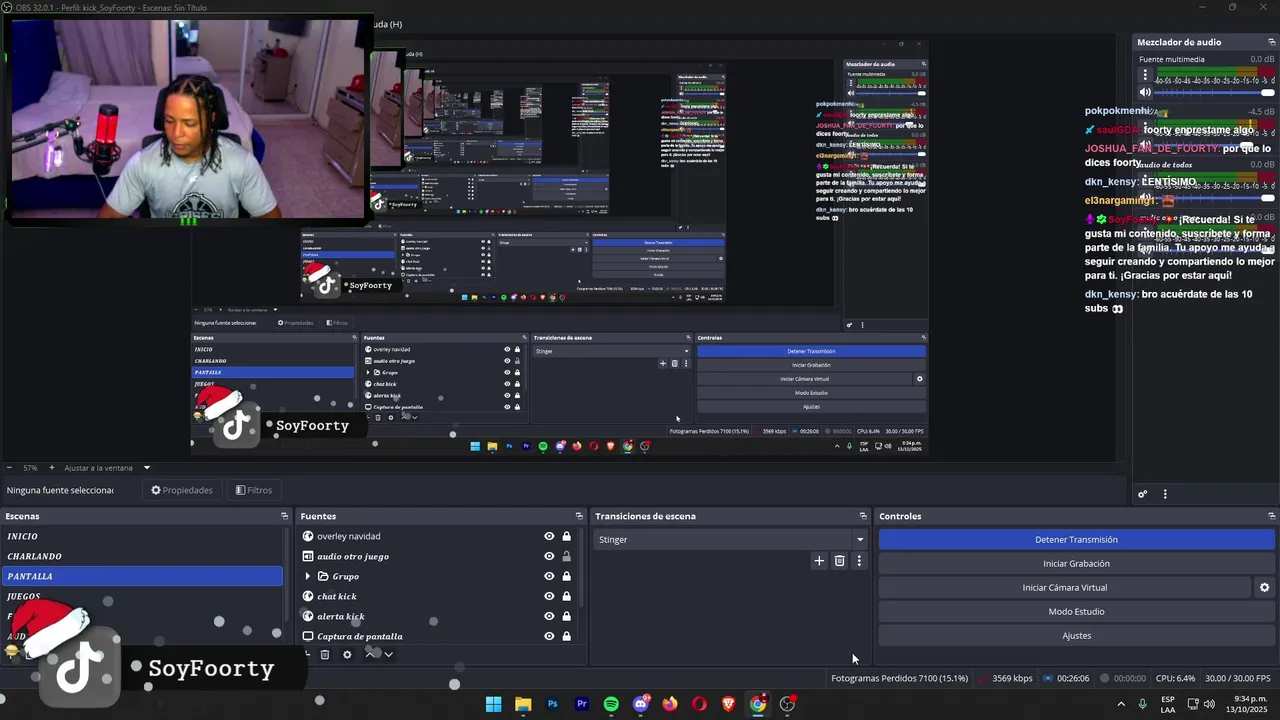Open Ajustes settings
Image resolution: width=1280 pixels, height=720 pixels.
tap(1076, 635)
